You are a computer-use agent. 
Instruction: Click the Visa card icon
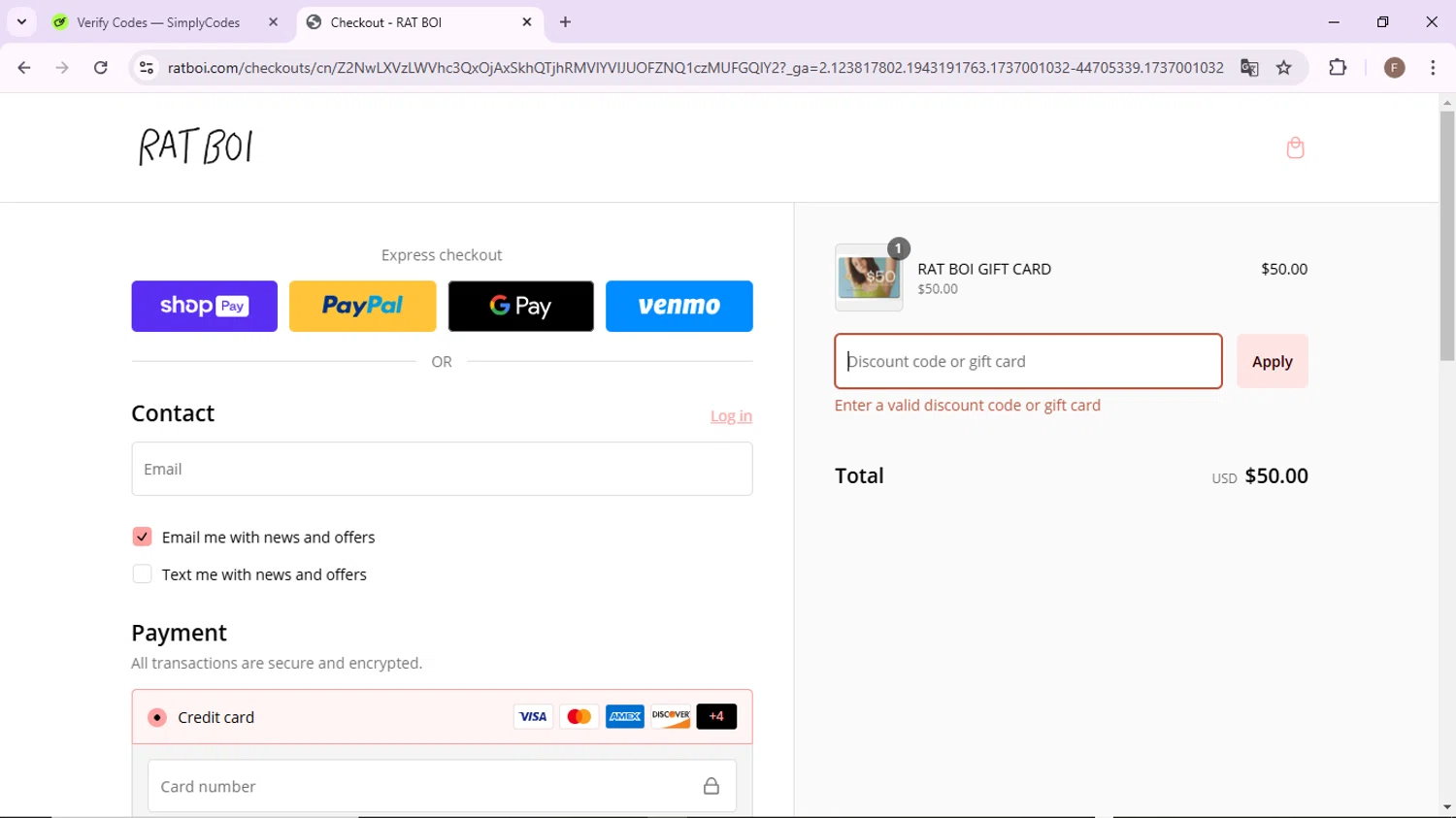(533, 717)
